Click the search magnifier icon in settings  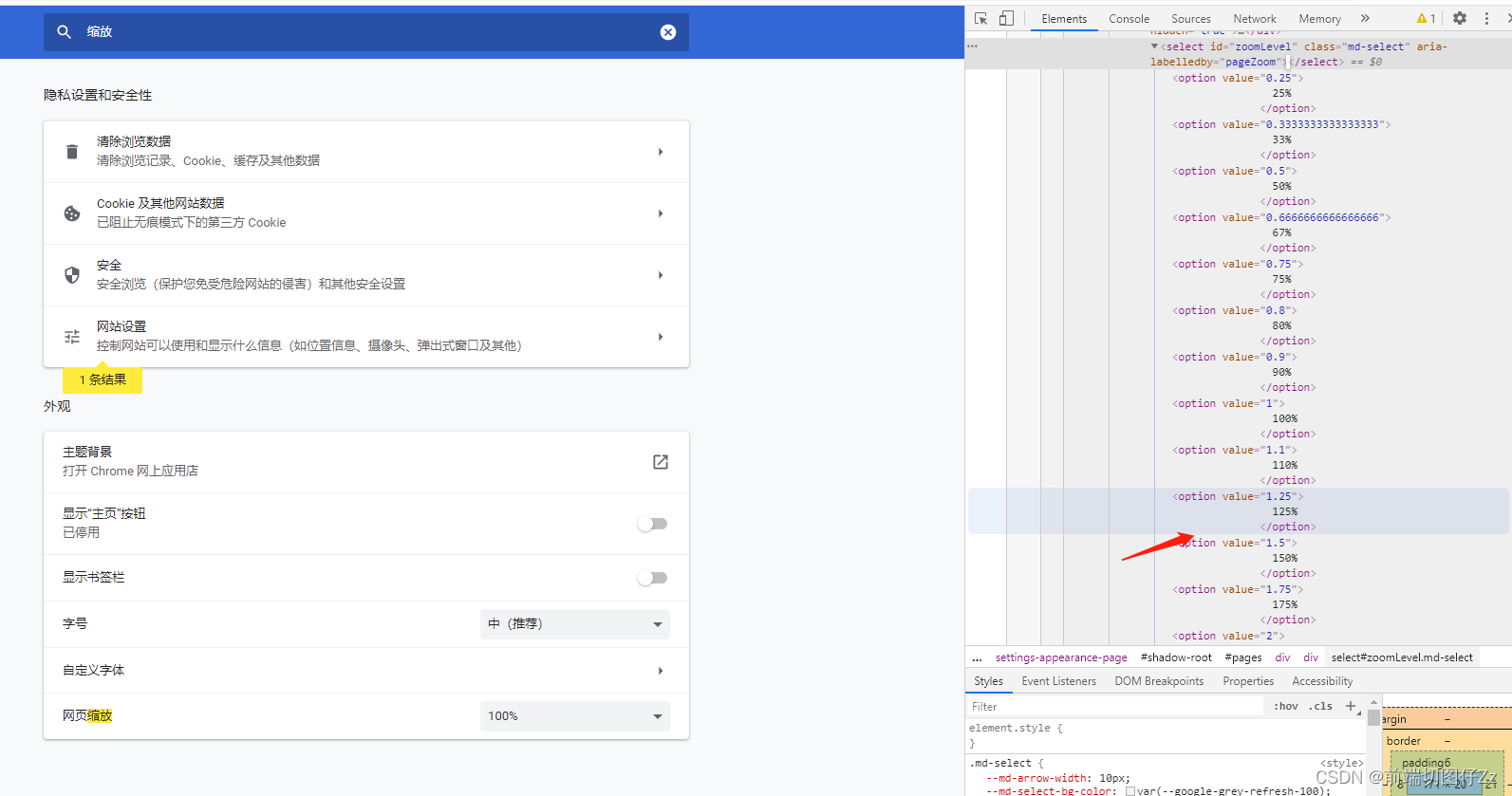click(64, 31)
